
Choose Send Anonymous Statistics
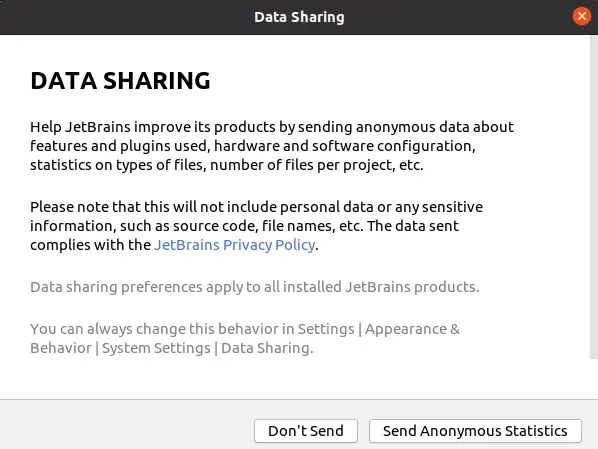pos(475,431)
